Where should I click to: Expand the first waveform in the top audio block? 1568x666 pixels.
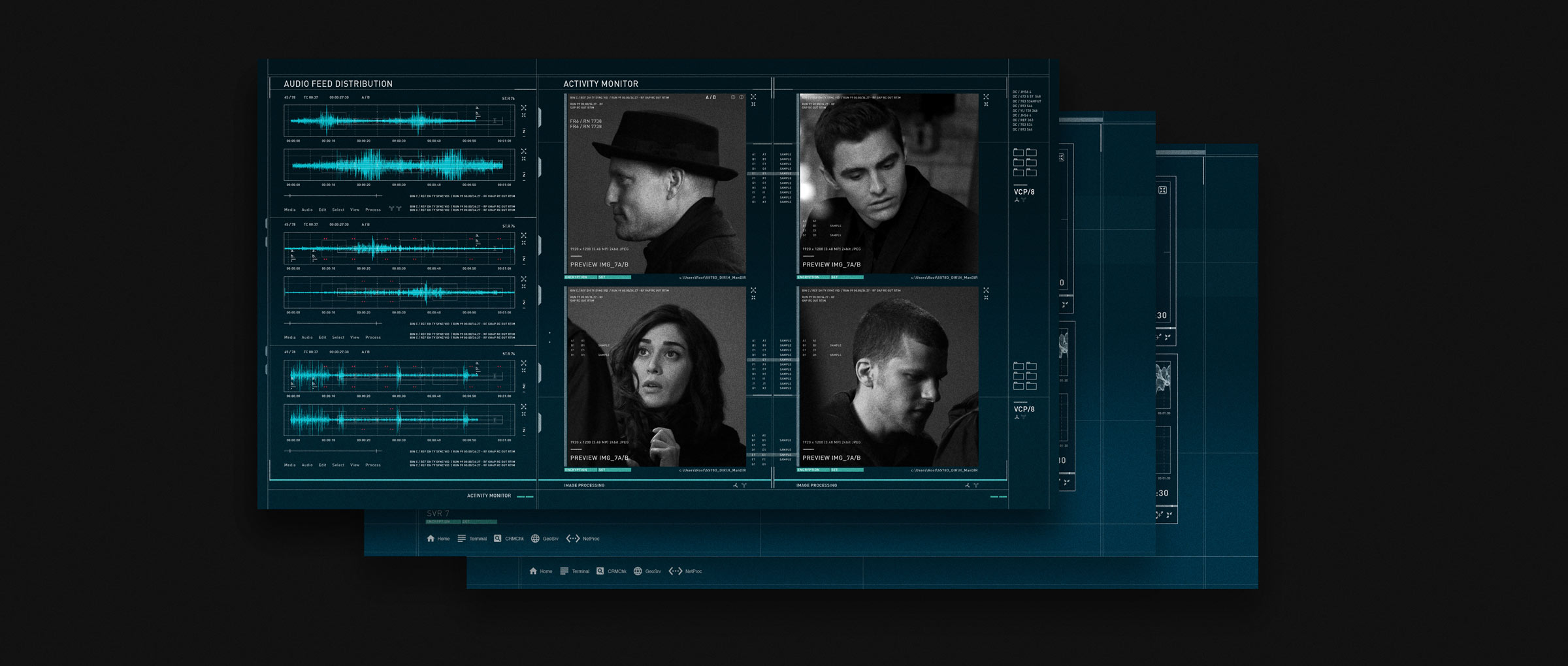(523, 108)
